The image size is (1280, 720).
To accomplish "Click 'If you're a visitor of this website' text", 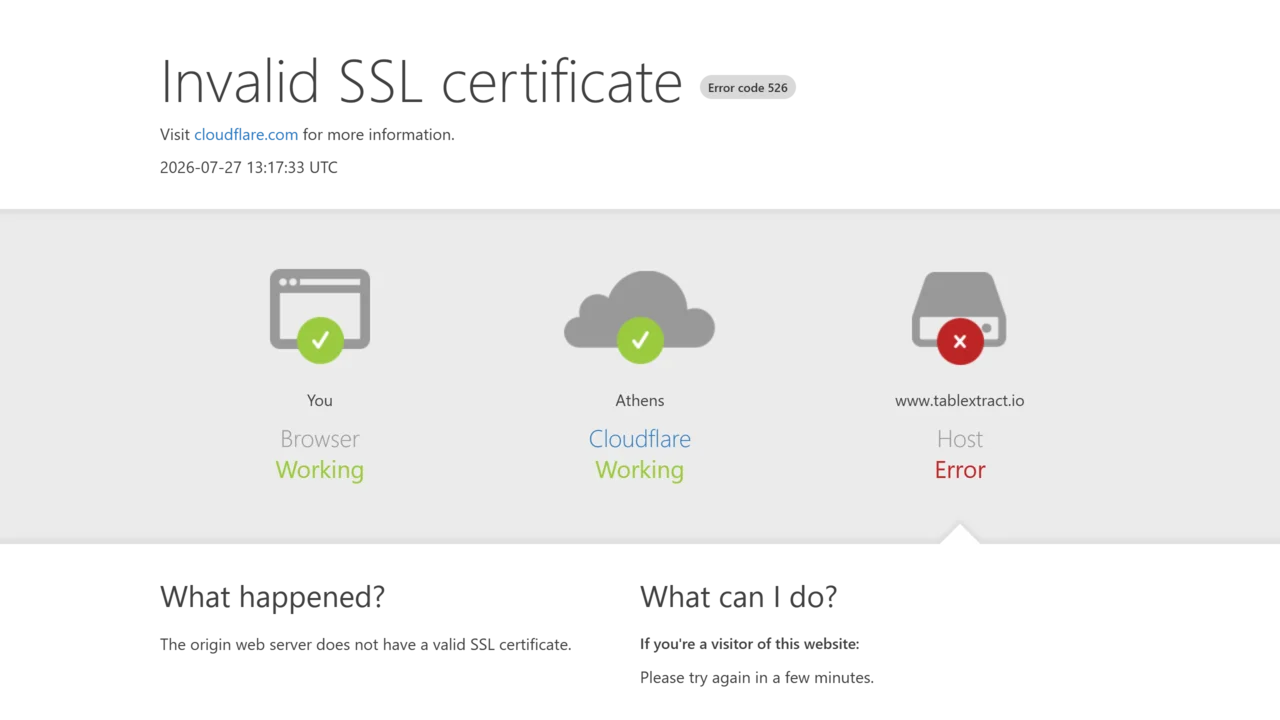I will click(x=750, y=644).
